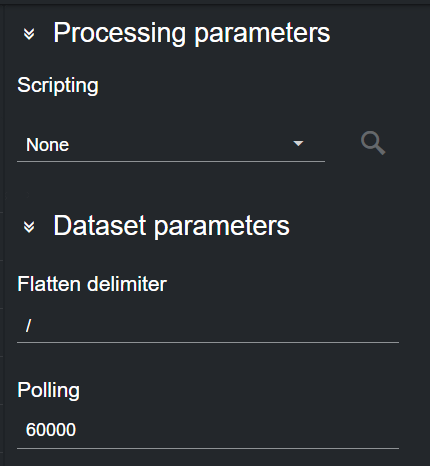Toggle the Processing parameters section heading

(192, 33)
